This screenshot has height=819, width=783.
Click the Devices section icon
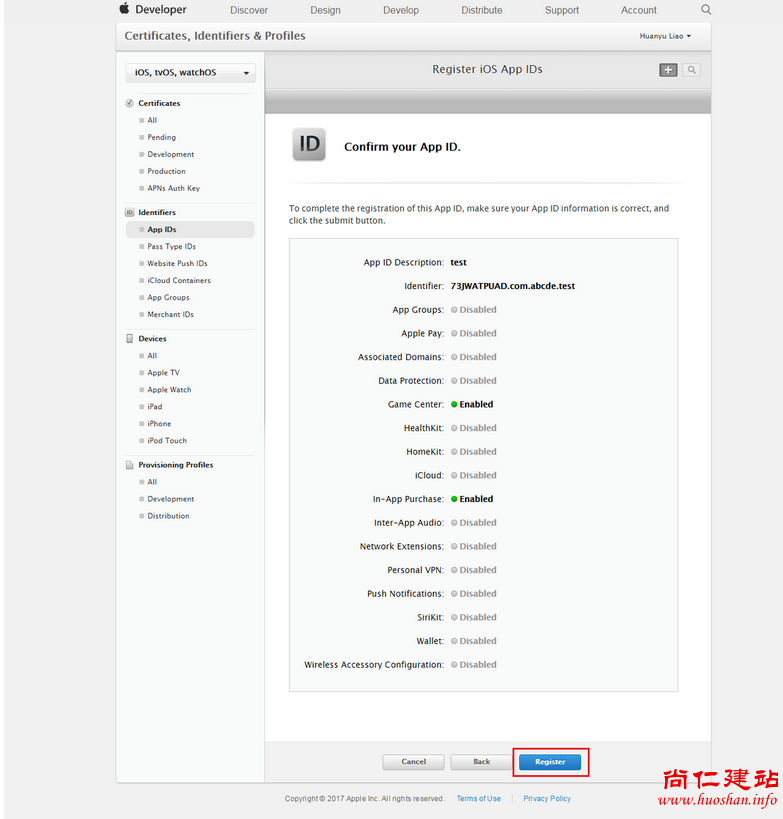pos(130,339)
